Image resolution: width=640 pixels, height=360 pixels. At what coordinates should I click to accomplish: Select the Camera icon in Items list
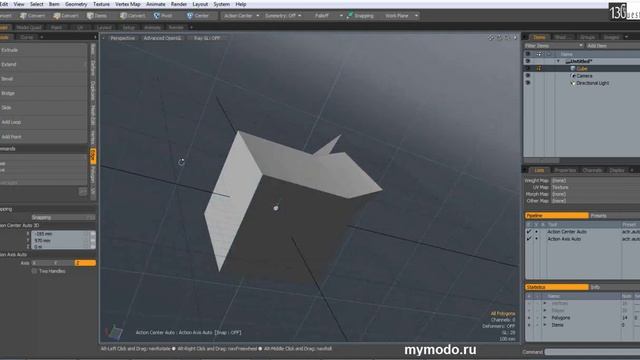coord(573,76)
